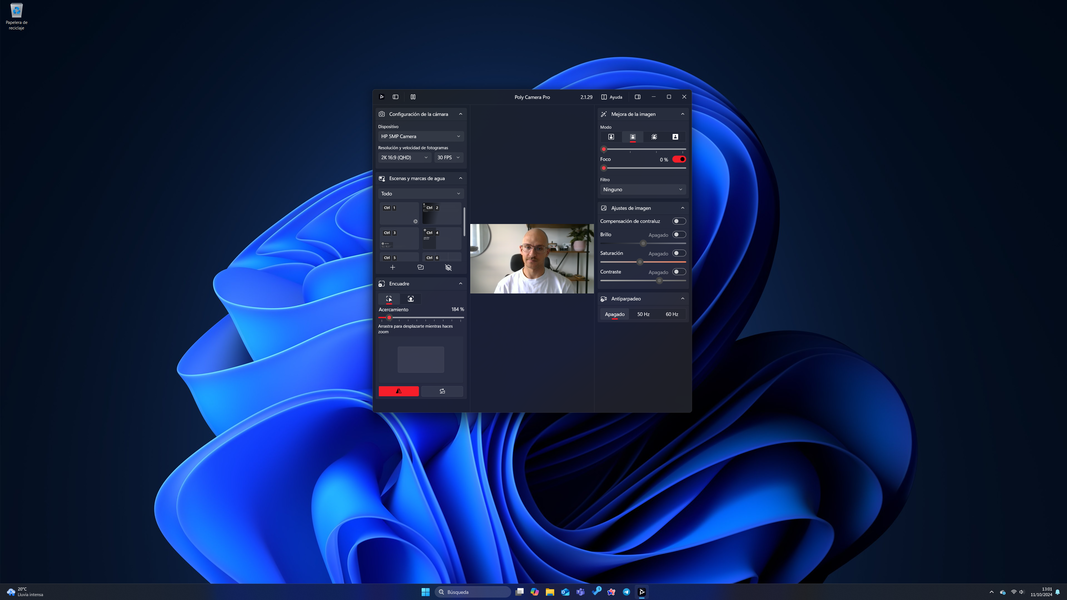1067x600 pixels.
Task: Select the 50 Hz anti-flicker option
Action: pos(643,314)
